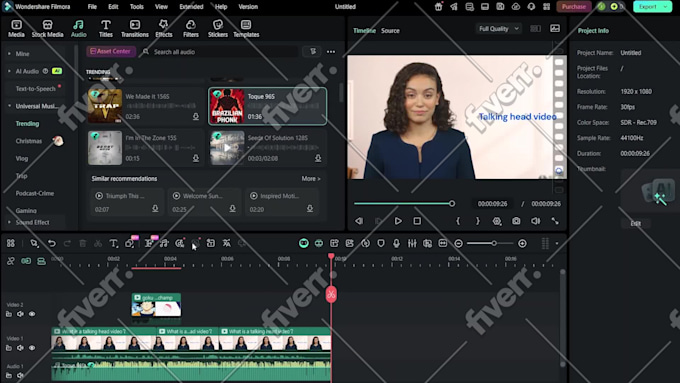Stop playback with the square stop button
The width and height of the screenshot is (680, 383).
click(x=417, y=221)
